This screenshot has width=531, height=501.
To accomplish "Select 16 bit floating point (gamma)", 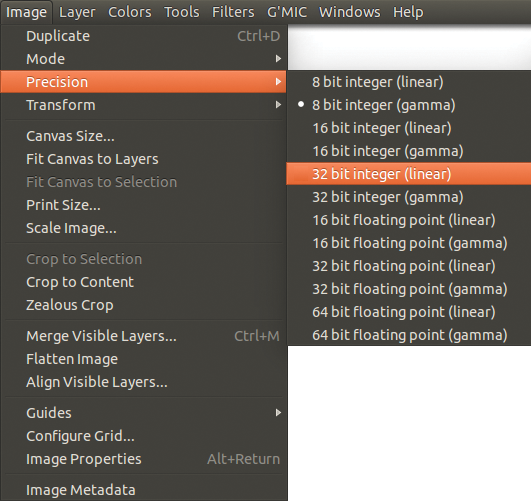I will coord(409,243).
